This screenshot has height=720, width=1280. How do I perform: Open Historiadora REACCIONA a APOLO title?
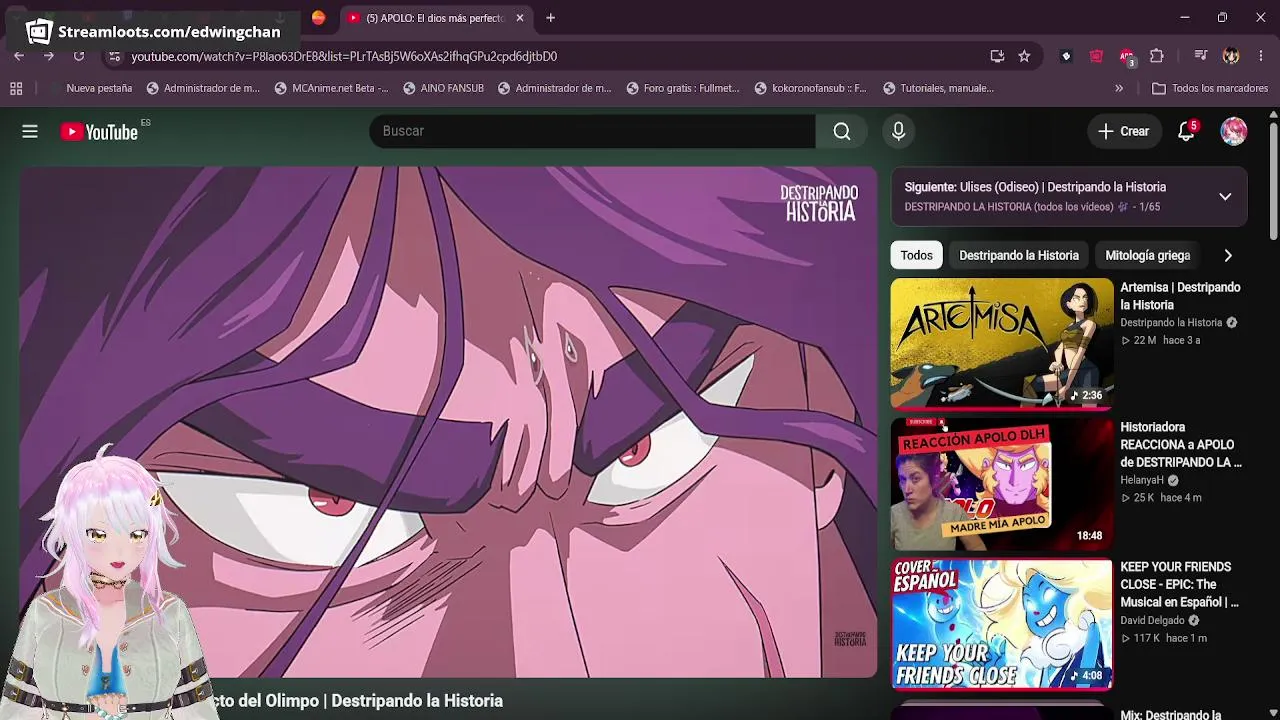point(1181,445)
